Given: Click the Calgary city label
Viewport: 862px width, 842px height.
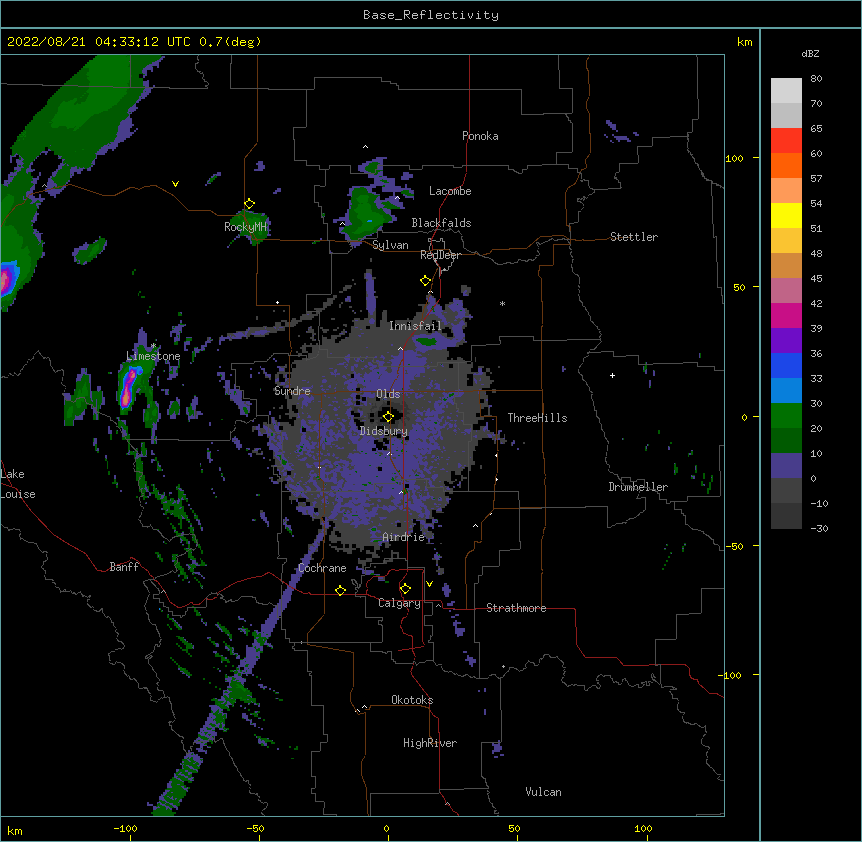Looking at the screenshot, I should [399, 603].
